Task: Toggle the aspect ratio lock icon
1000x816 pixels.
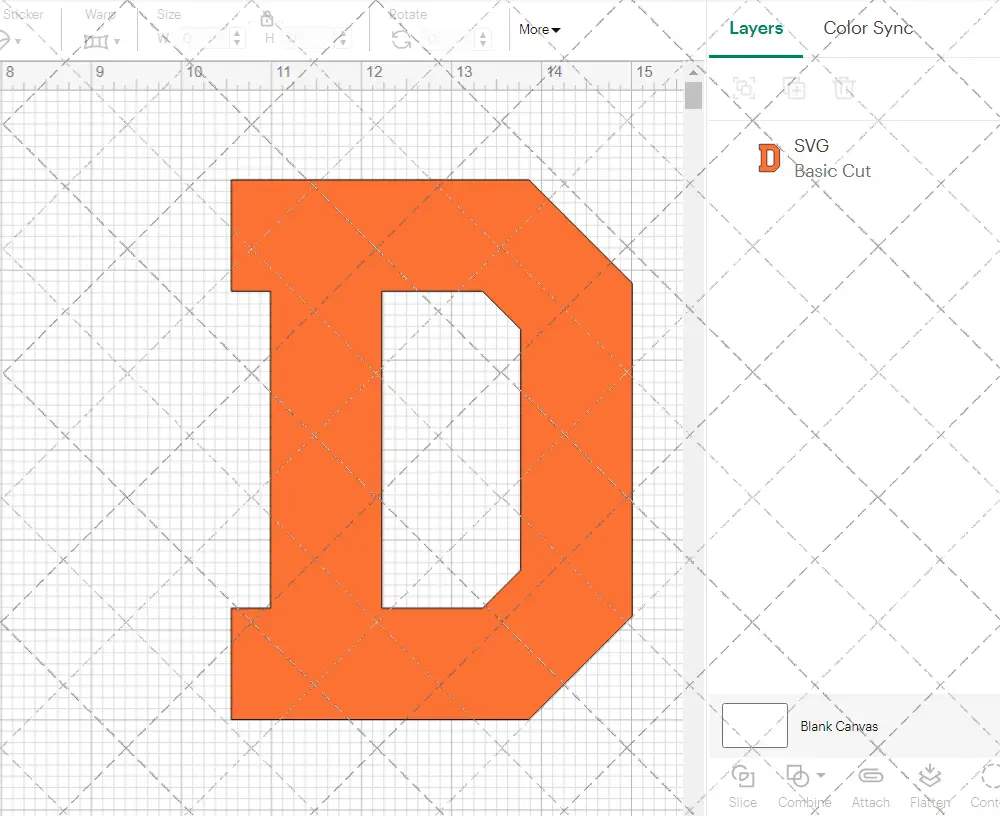Action: click(x=267, y=19)
